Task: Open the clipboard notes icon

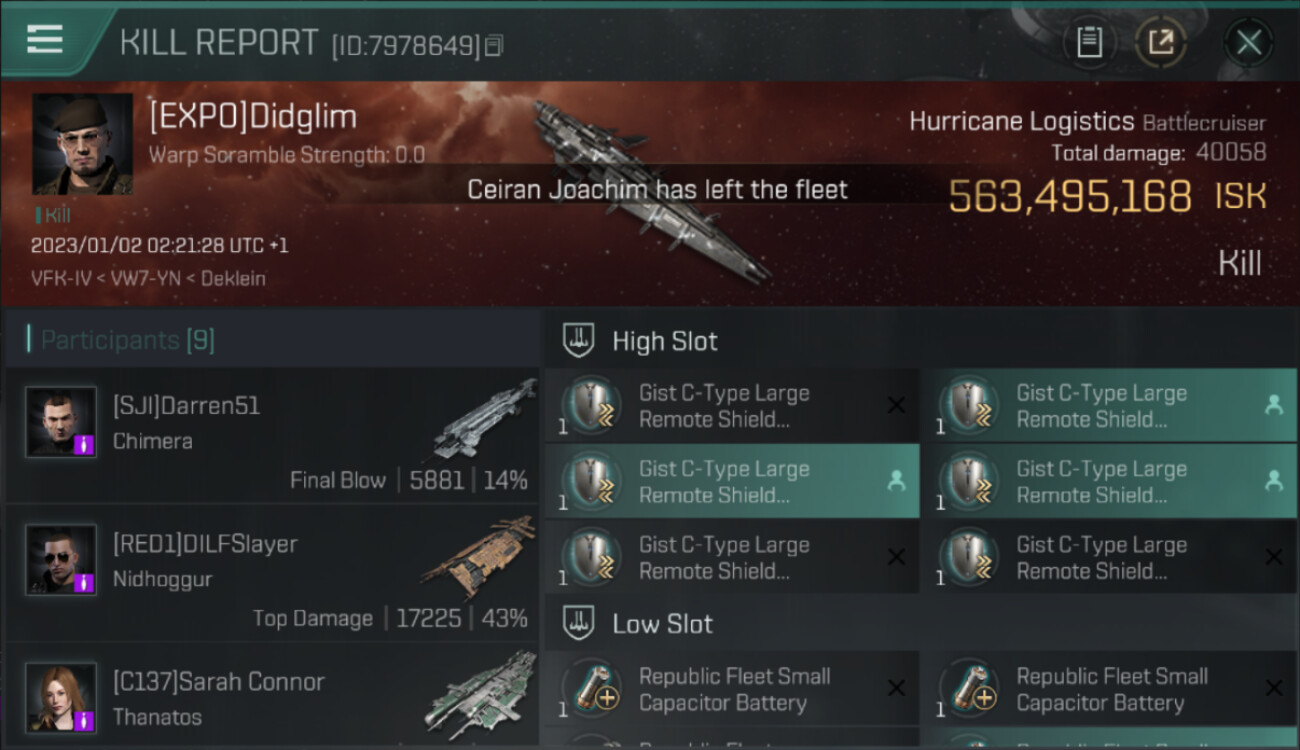Action: [x=1089, y=42]
